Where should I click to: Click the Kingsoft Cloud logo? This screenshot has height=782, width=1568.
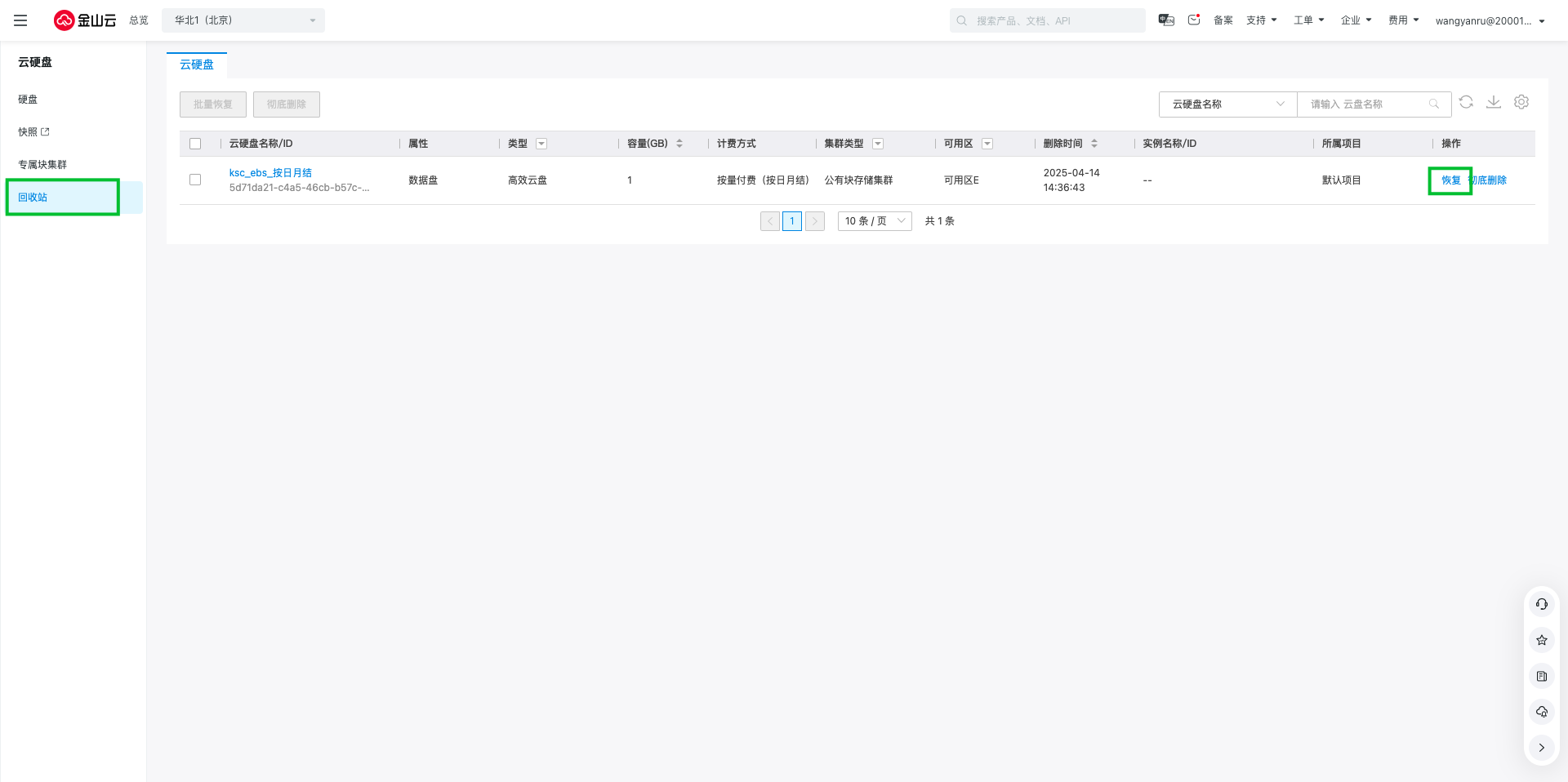click(85, 20)
